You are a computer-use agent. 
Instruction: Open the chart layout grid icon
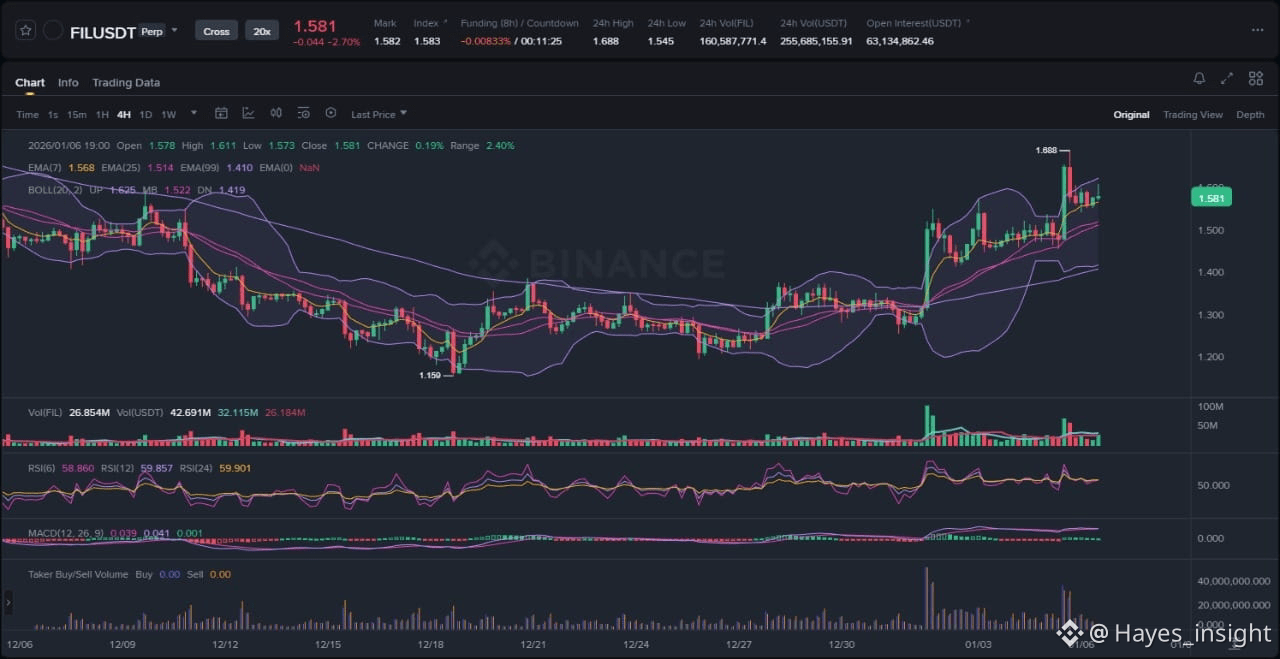coord(1254,79)
